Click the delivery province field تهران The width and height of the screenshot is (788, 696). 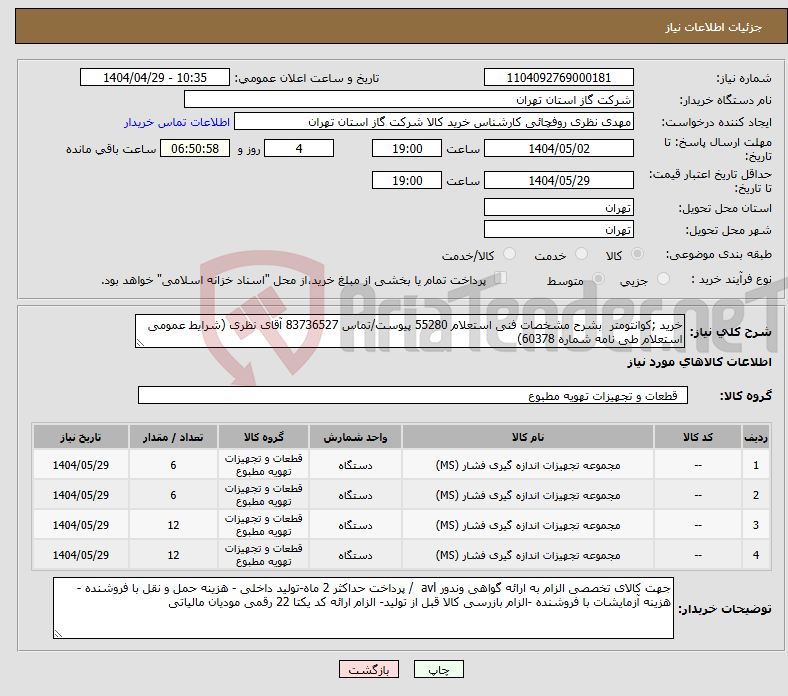pos(558,207)
